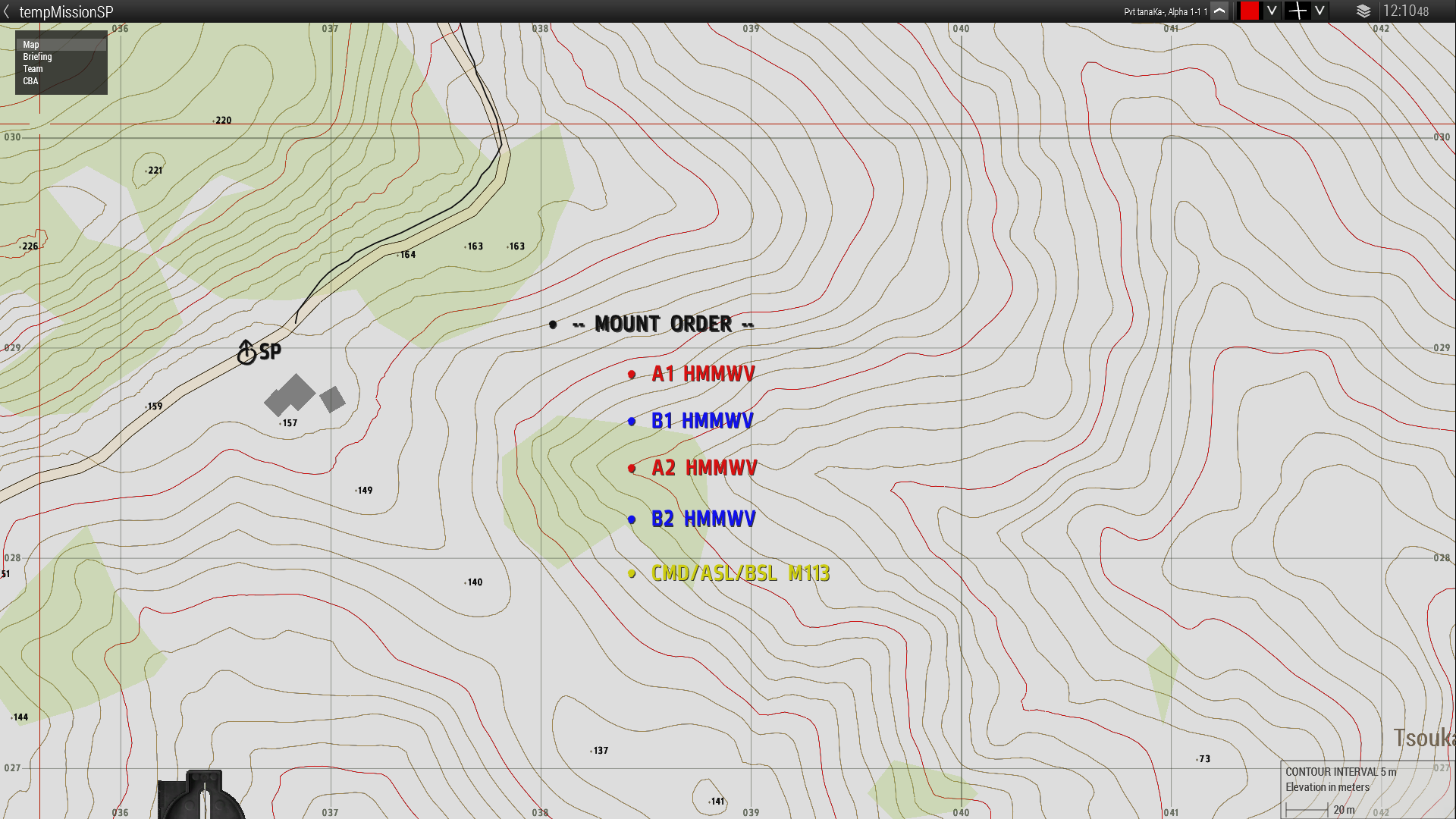Click the A2 HMMWV red marker dot

pyautogui.click(x=632, y=469)
